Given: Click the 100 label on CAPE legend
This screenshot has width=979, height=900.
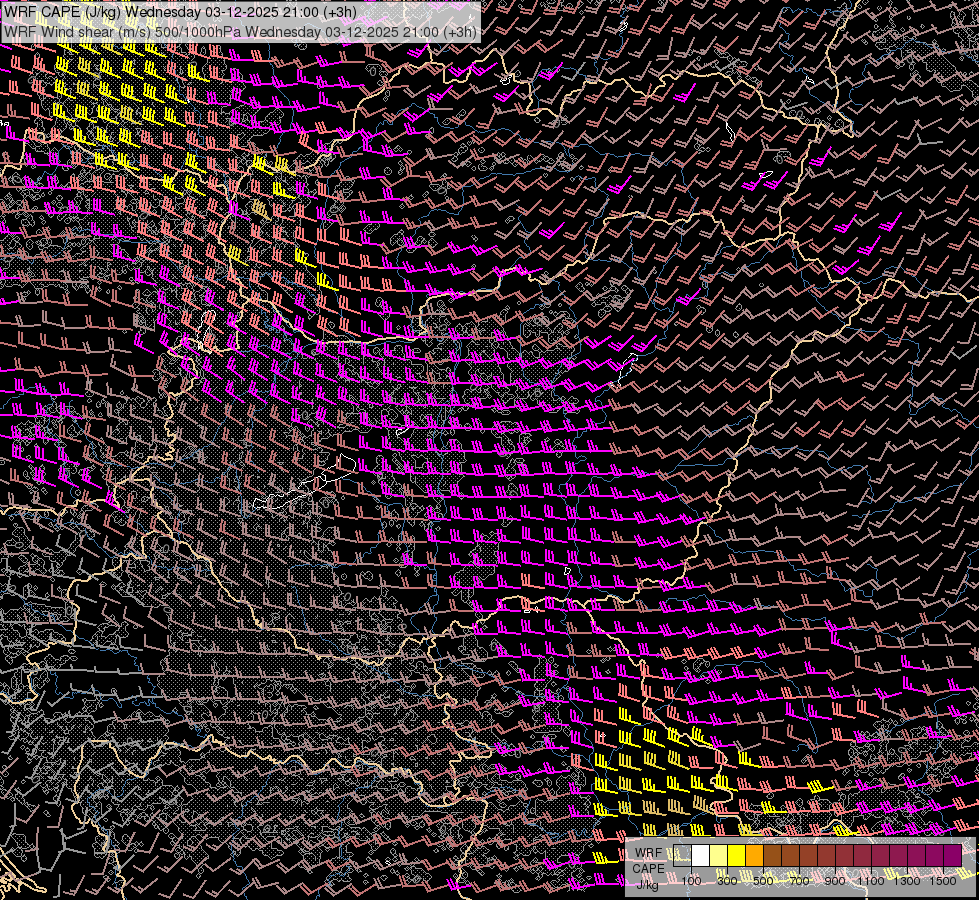Looking at the screenshot, I should tap(691, 881).
